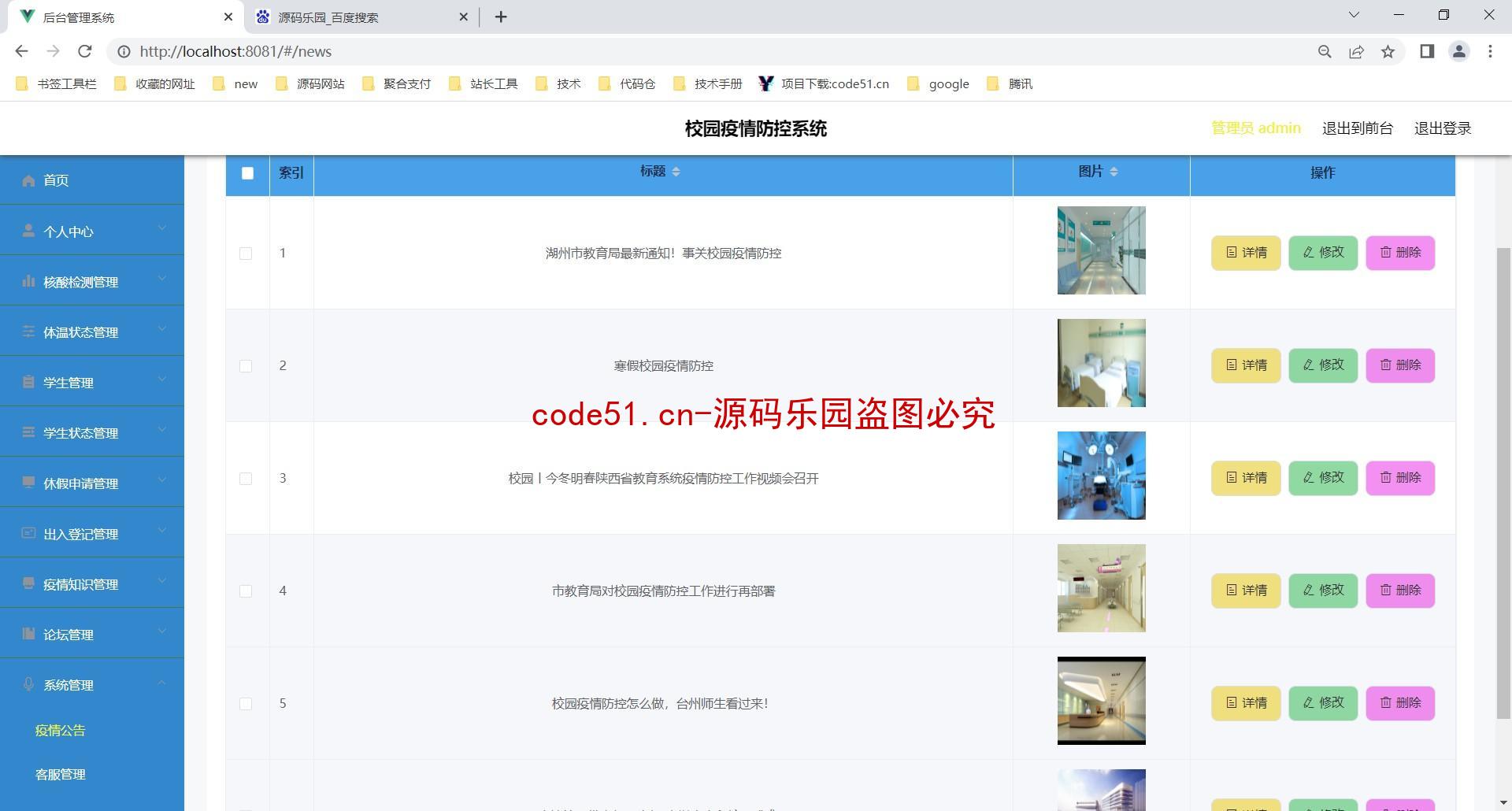Click the 个人中心 person icon
Viewport: 1512px width, 811px height.
pyautogui.click(x=28, y=231)
